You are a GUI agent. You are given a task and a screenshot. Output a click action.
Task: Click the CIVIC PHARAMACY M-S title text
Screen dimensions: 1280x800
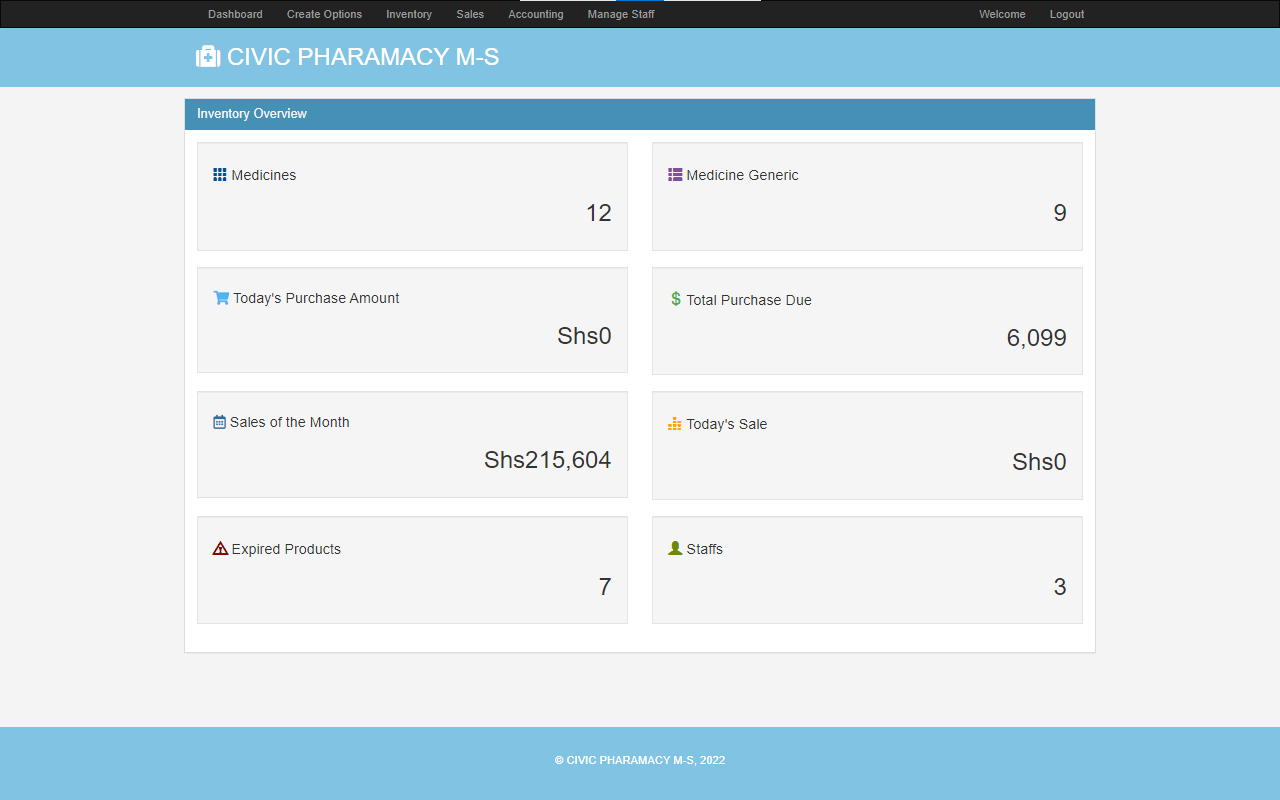click(x=364, y=57)
